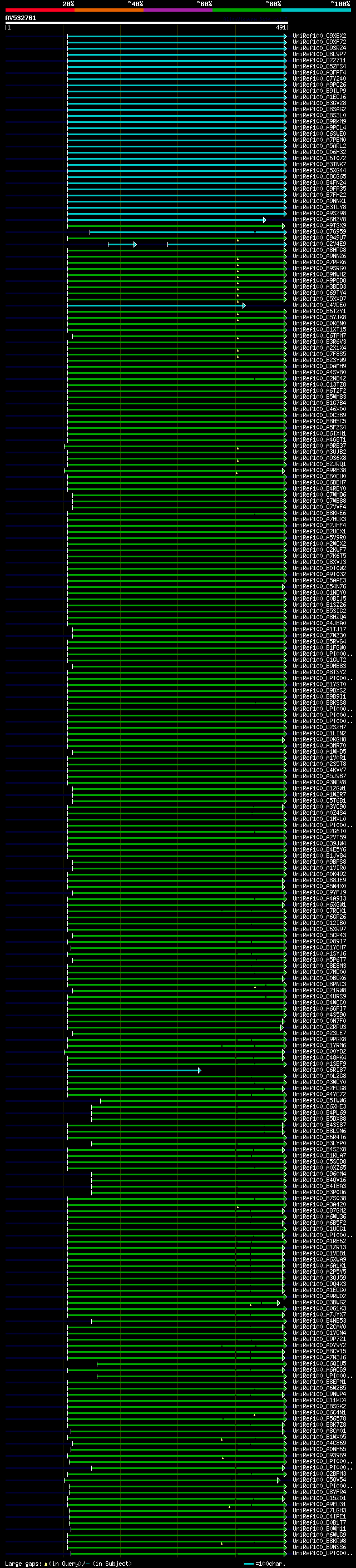Screen dimensions: 356x1568
Task: Select the UniRef100_C4KVV7 label
Action: point(319,770)
